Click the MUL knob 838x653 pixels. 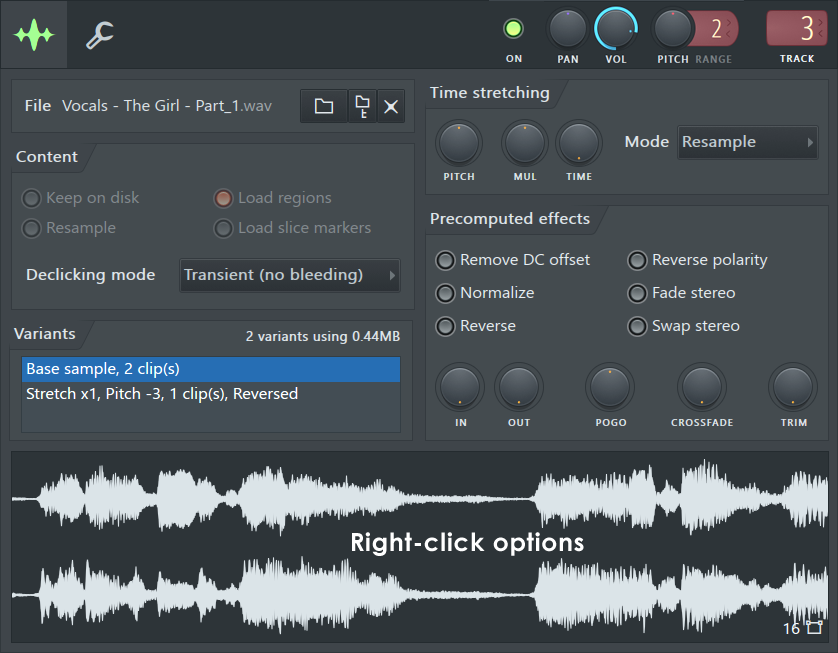click(x=525, y=143)
